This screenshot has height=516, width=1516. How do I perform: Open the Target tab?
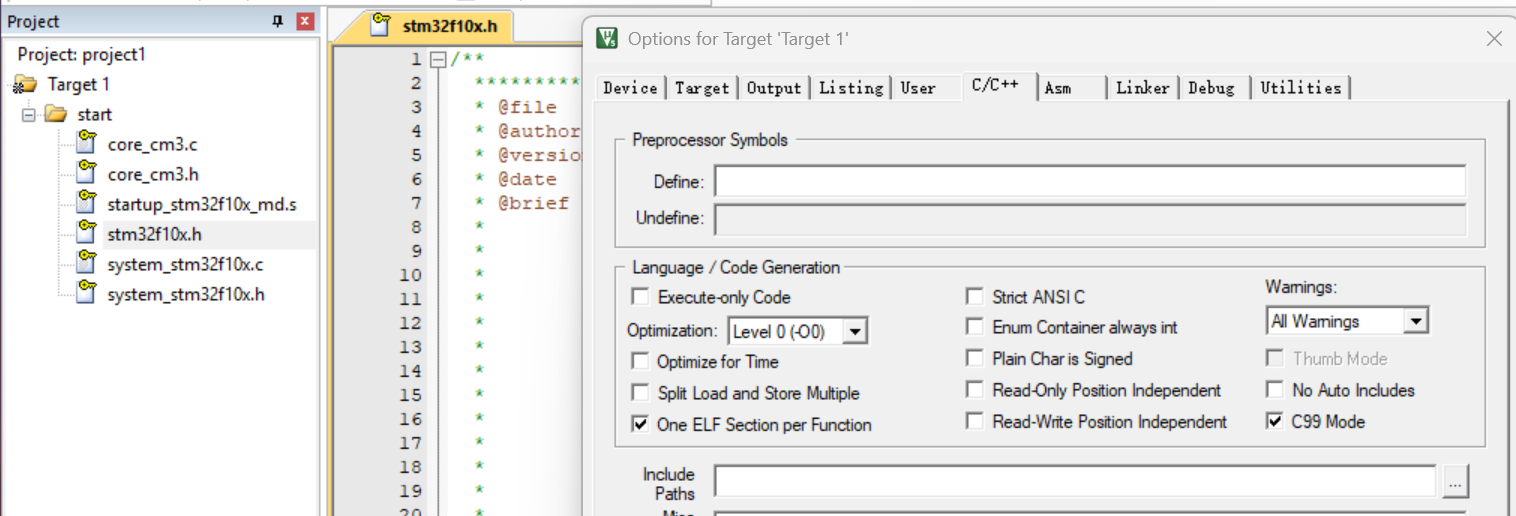[702, 88]
